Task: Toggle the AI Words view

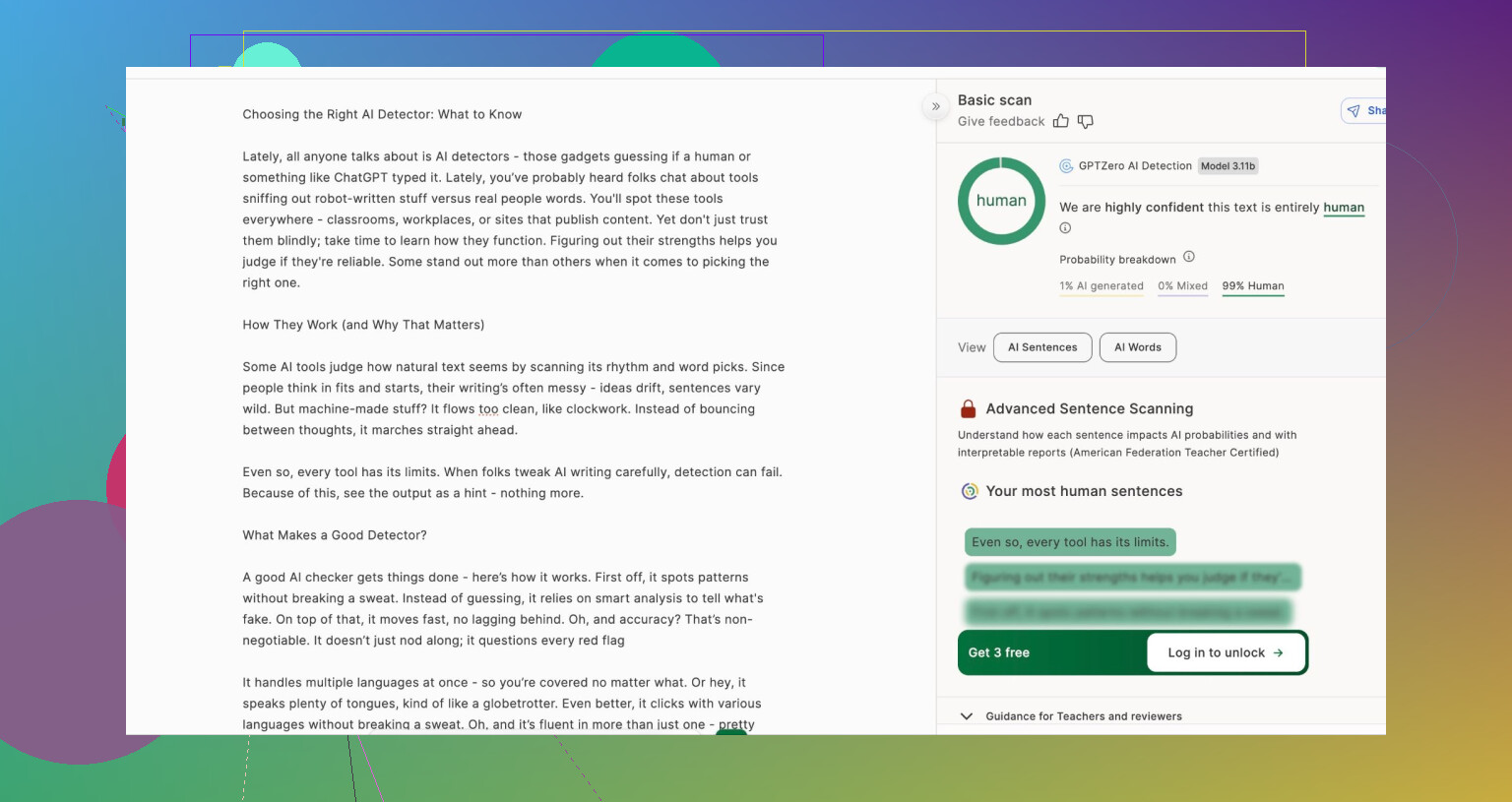Action: [1137, 347]
